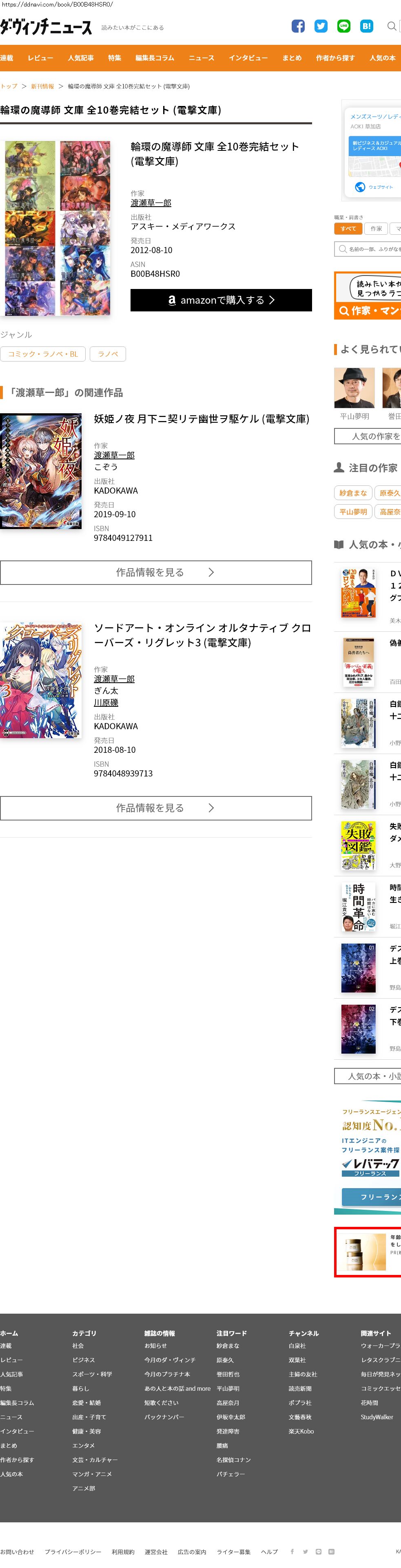This screenshot has width=401, height=1568.
Task: Click the ラノベ genre tag
Action: point(108,354)
